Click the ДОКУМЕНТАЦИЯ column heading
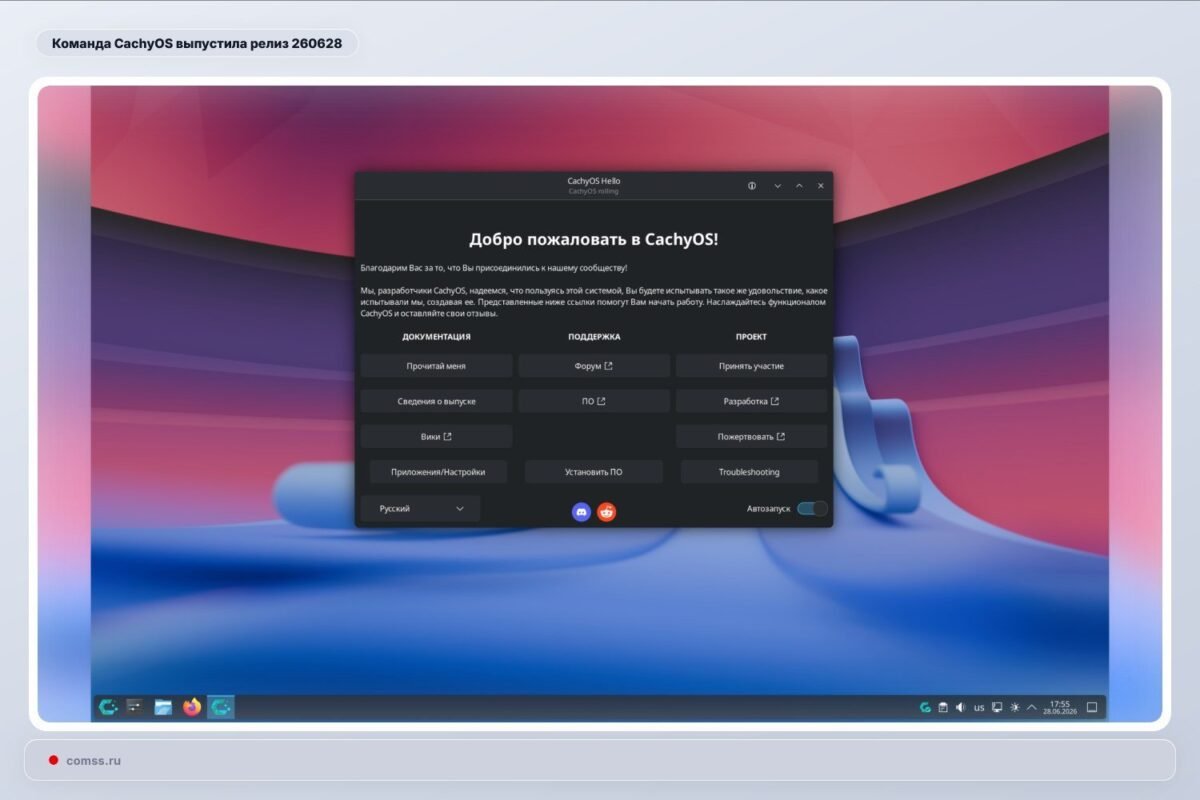 pyautogui.click(x=436, y=337)
